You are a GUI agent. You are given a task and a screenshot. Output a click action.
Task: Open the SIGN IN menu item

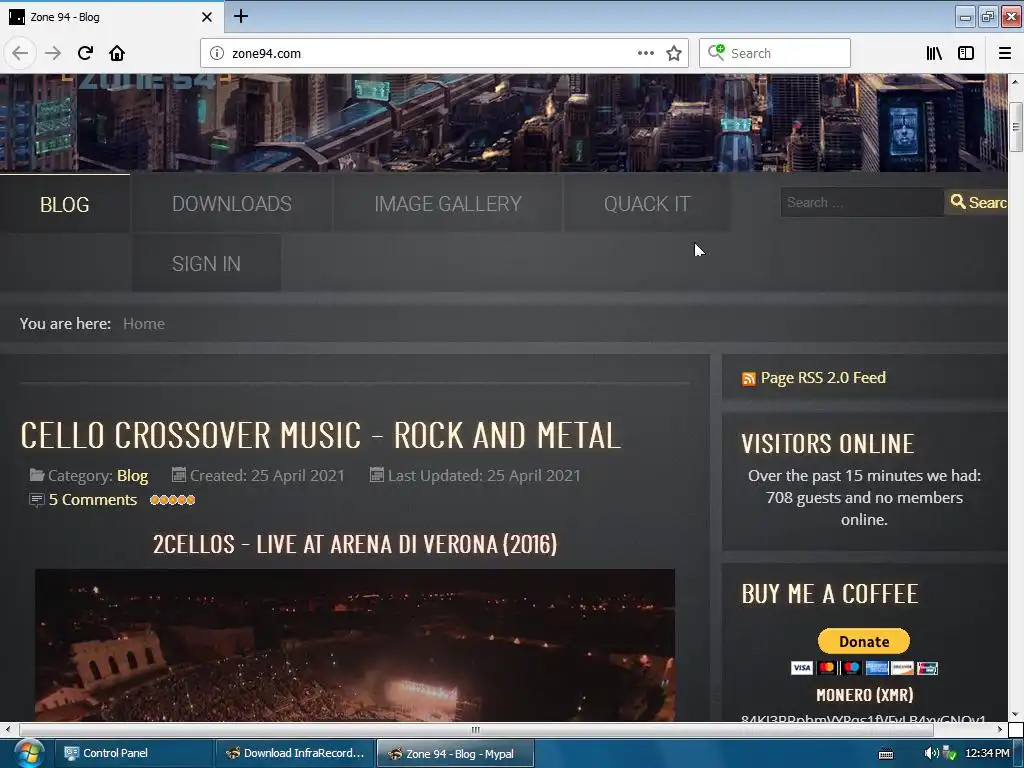click(206, 263)
